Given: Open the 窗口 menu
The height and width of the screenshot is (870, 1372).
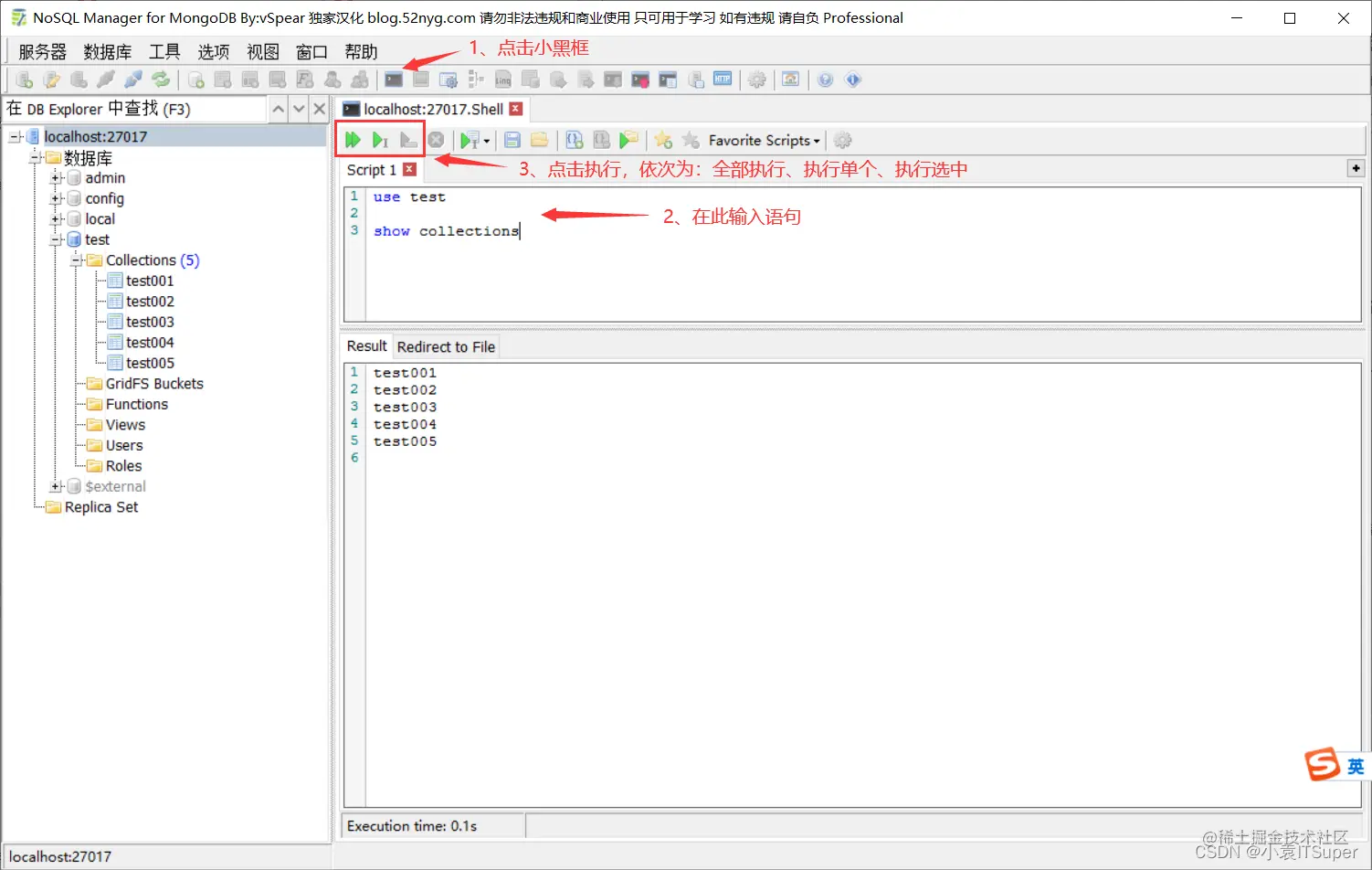Looking at the screenshot, I should (x=311, y=52).
